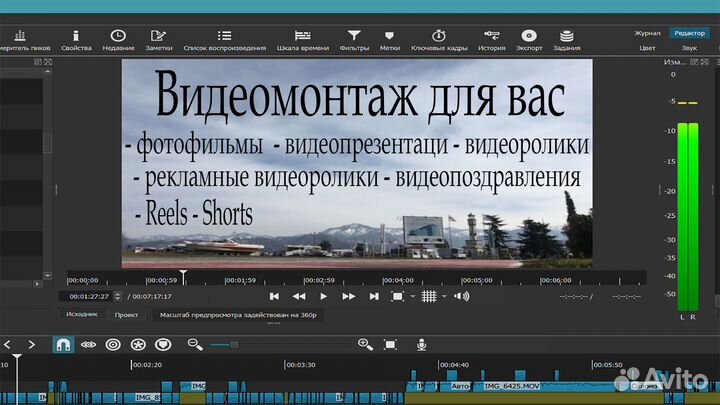Open the Свойства (Properties) panel
The width and height of the screenshot is (720, 405).
click(76, 40)
